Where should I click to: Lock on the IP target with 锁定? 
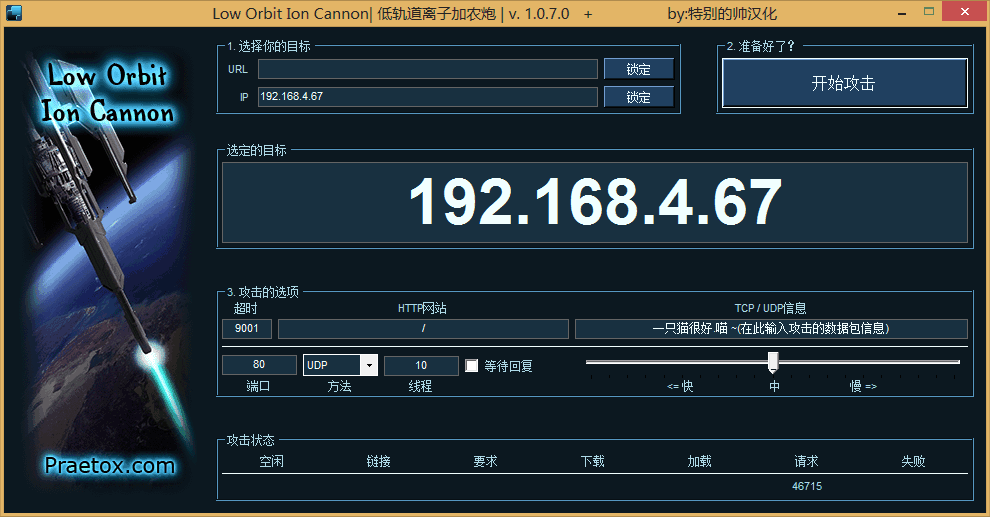638,97
